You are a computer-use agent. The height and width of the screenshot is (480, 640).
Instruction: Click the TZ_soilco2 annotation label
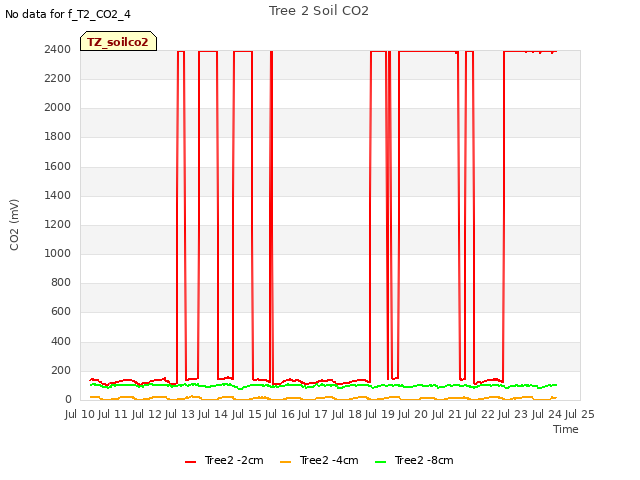(x=118, y=42)
